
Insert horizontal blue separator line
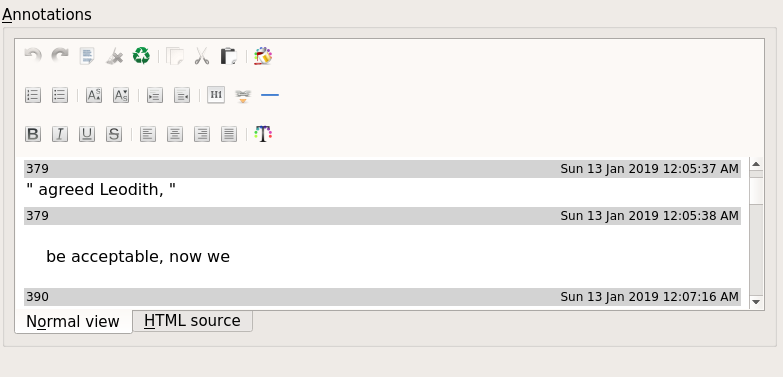pos(270,95)
